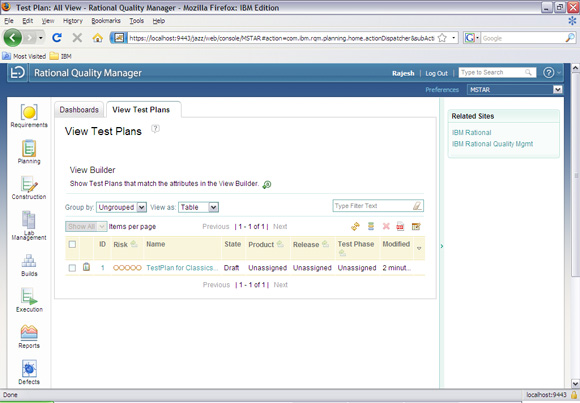580x403 pixels.
Task: Click the View Builder edit query icon
Action: coord(267,184)
